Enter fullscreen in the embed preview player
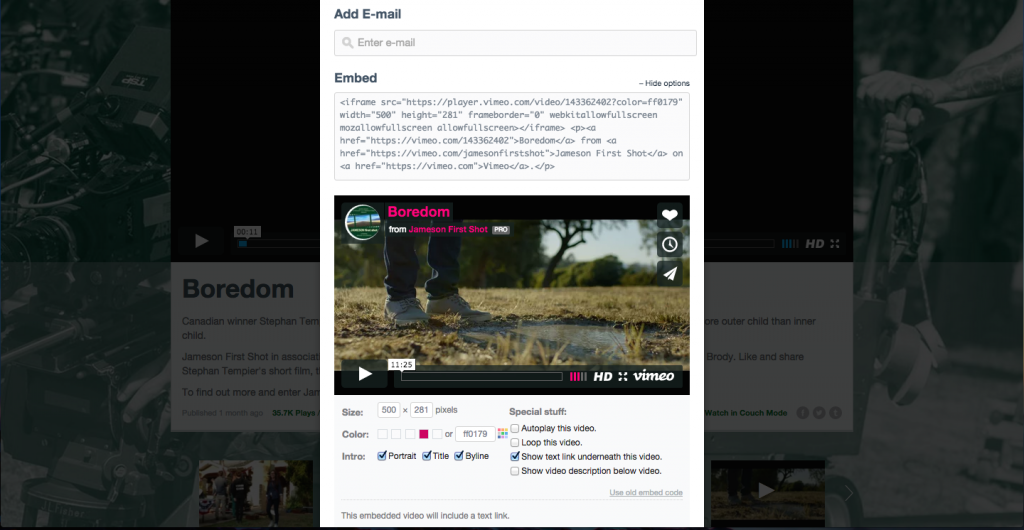The image size is (1024, 530). click(622, 377)
